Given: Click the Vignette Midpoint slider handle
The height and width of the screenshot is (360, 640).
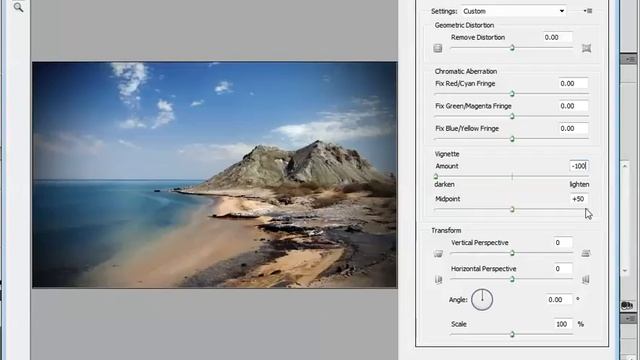Looking at the screenshot, I should (512, 210).
